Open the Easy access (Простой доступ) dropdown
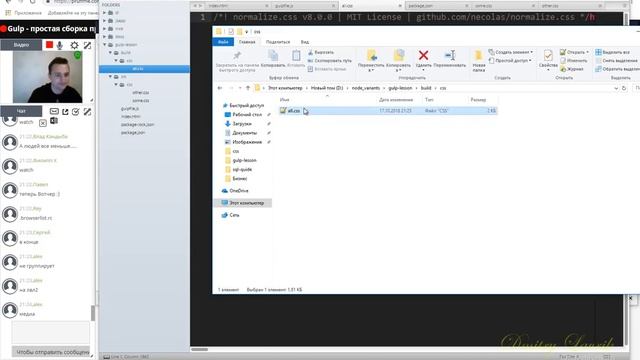 click(510, 60)
